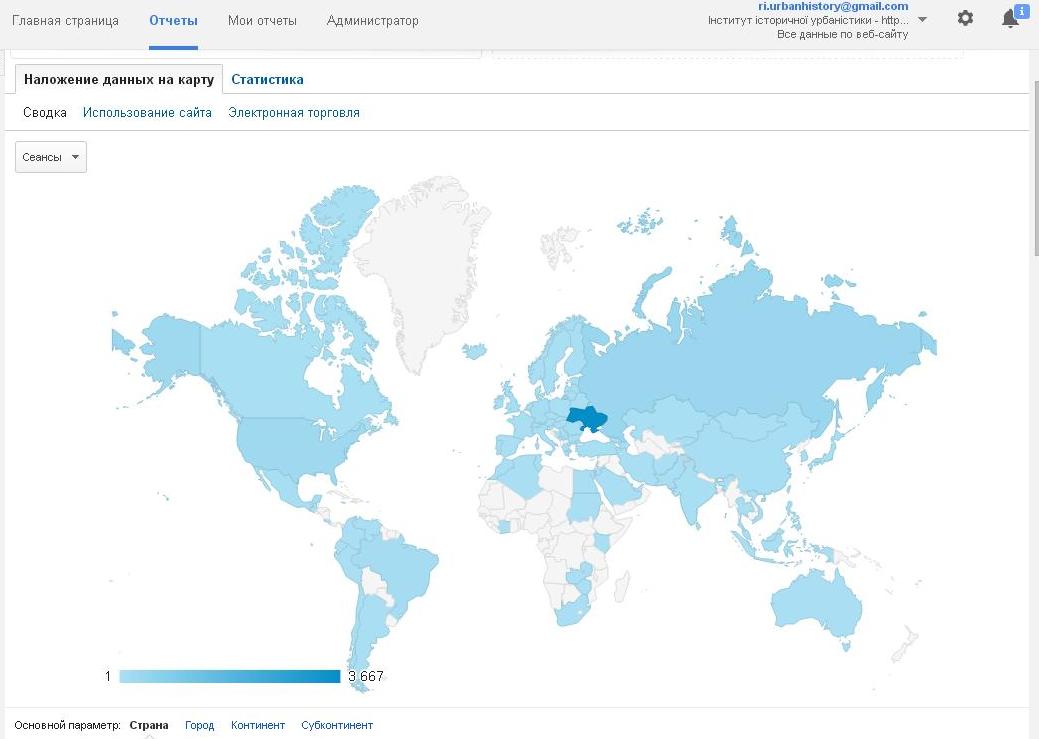Click Ukraine on the world map

[x=589, y=418]
